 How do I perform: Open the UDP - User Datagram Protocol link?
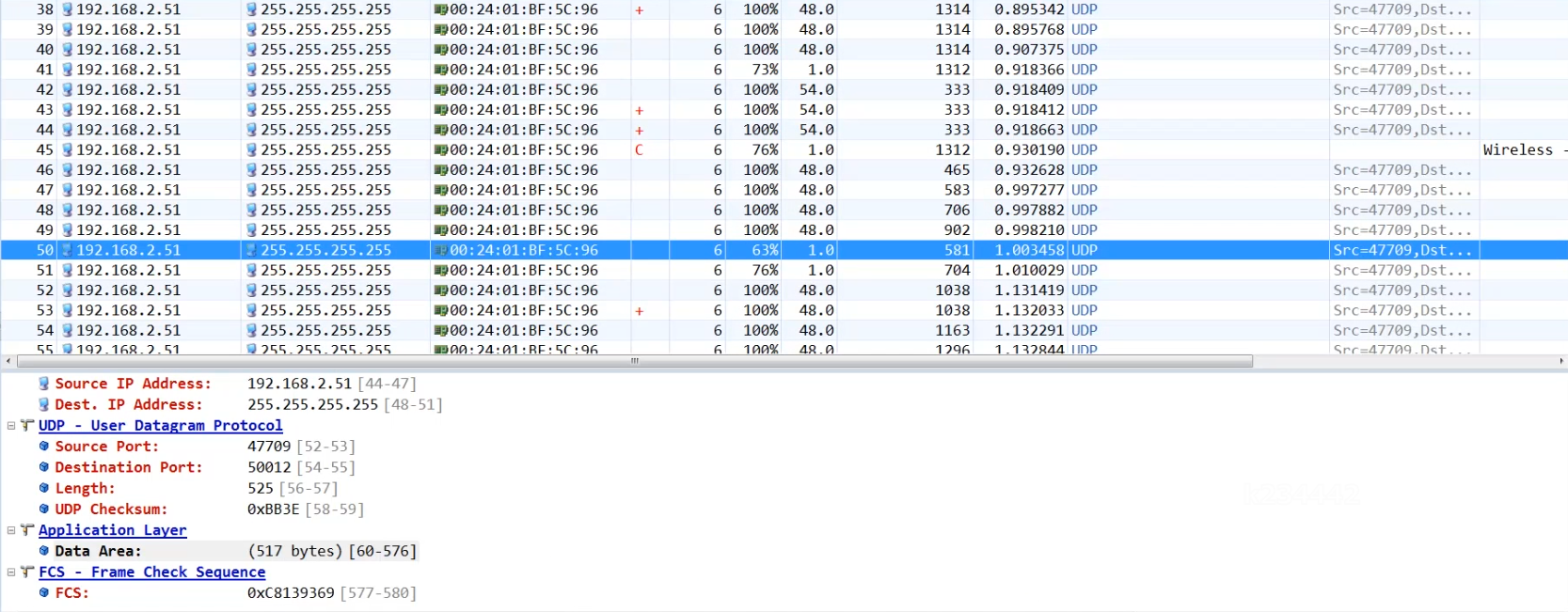[160, 426]
